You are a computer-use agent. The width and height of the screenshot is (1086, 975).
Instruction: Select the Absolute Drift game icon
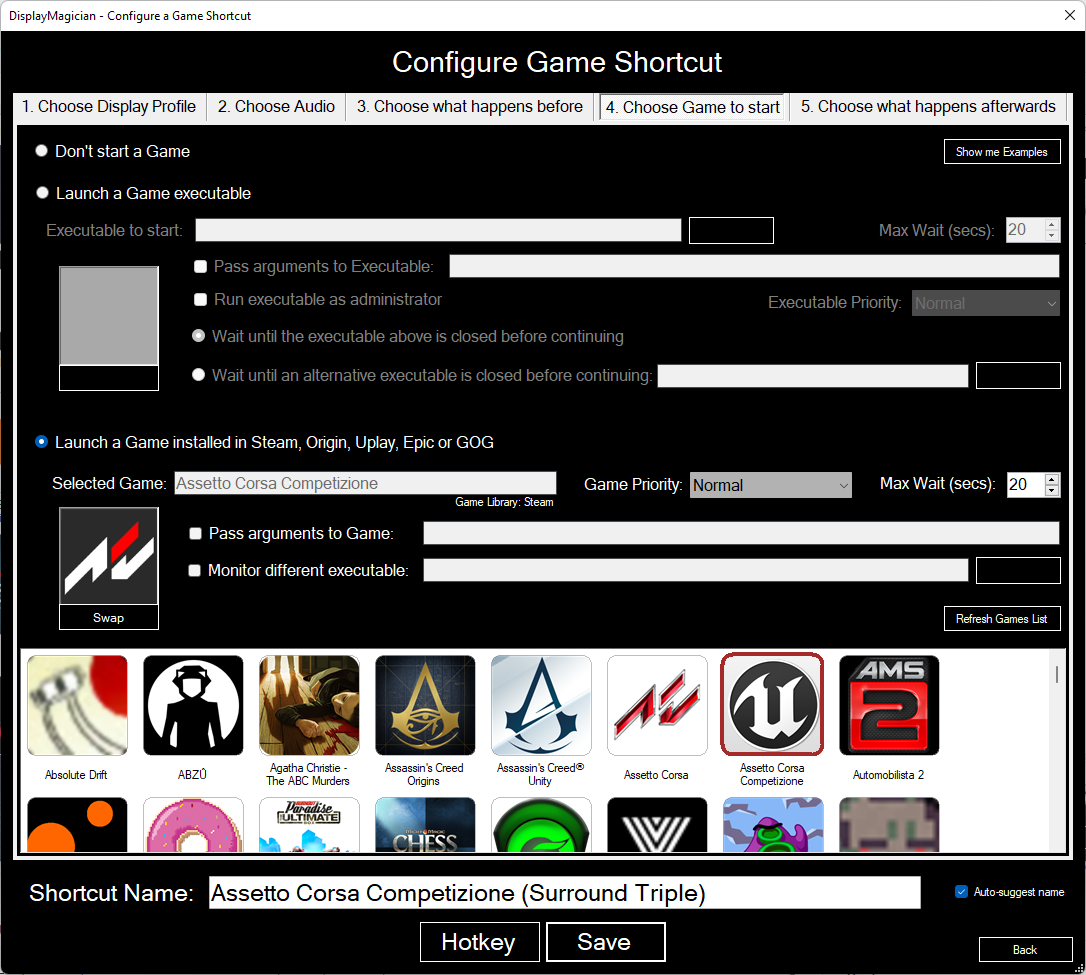[x=77, y=705]
